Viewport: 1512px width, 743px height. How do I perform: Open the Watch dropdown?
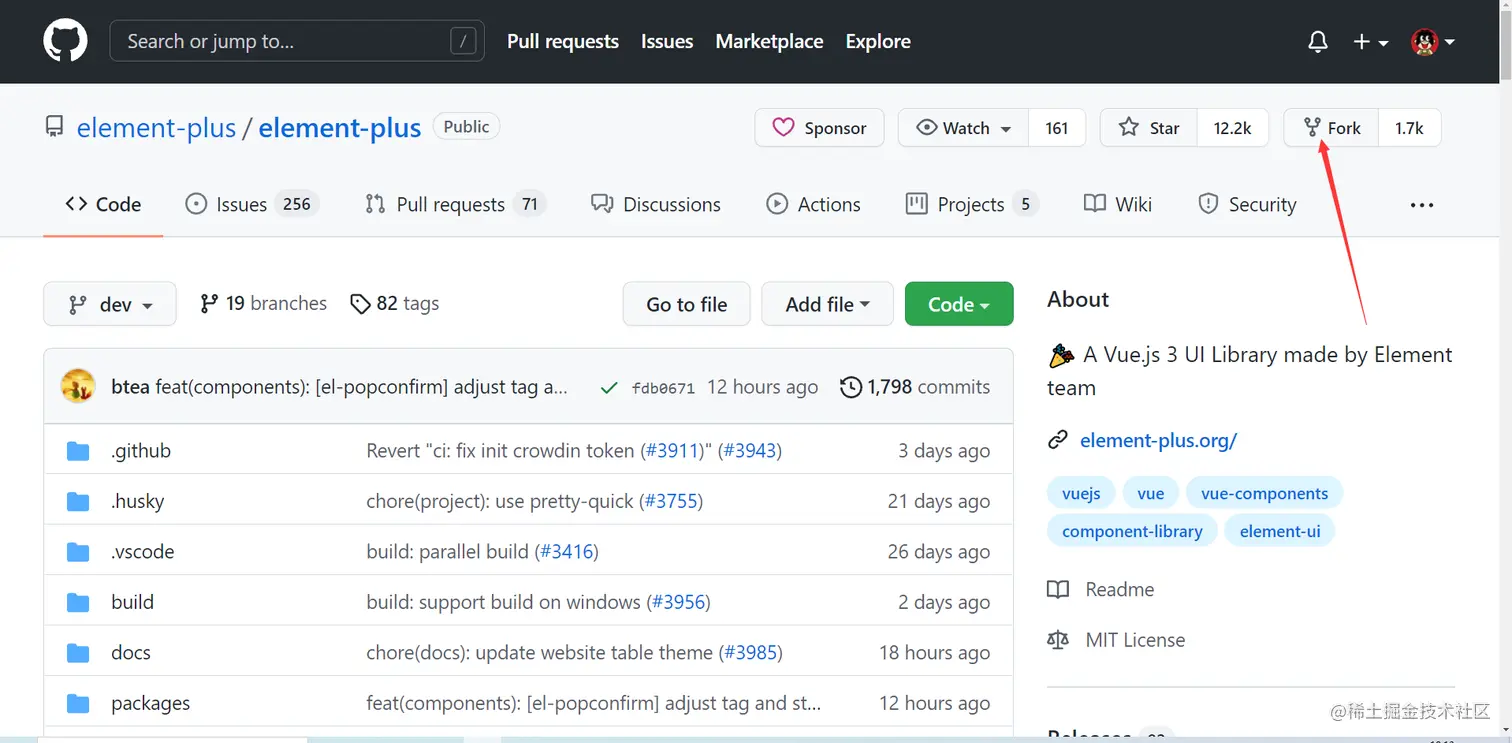pyautogui.click(x=964, y=128)
